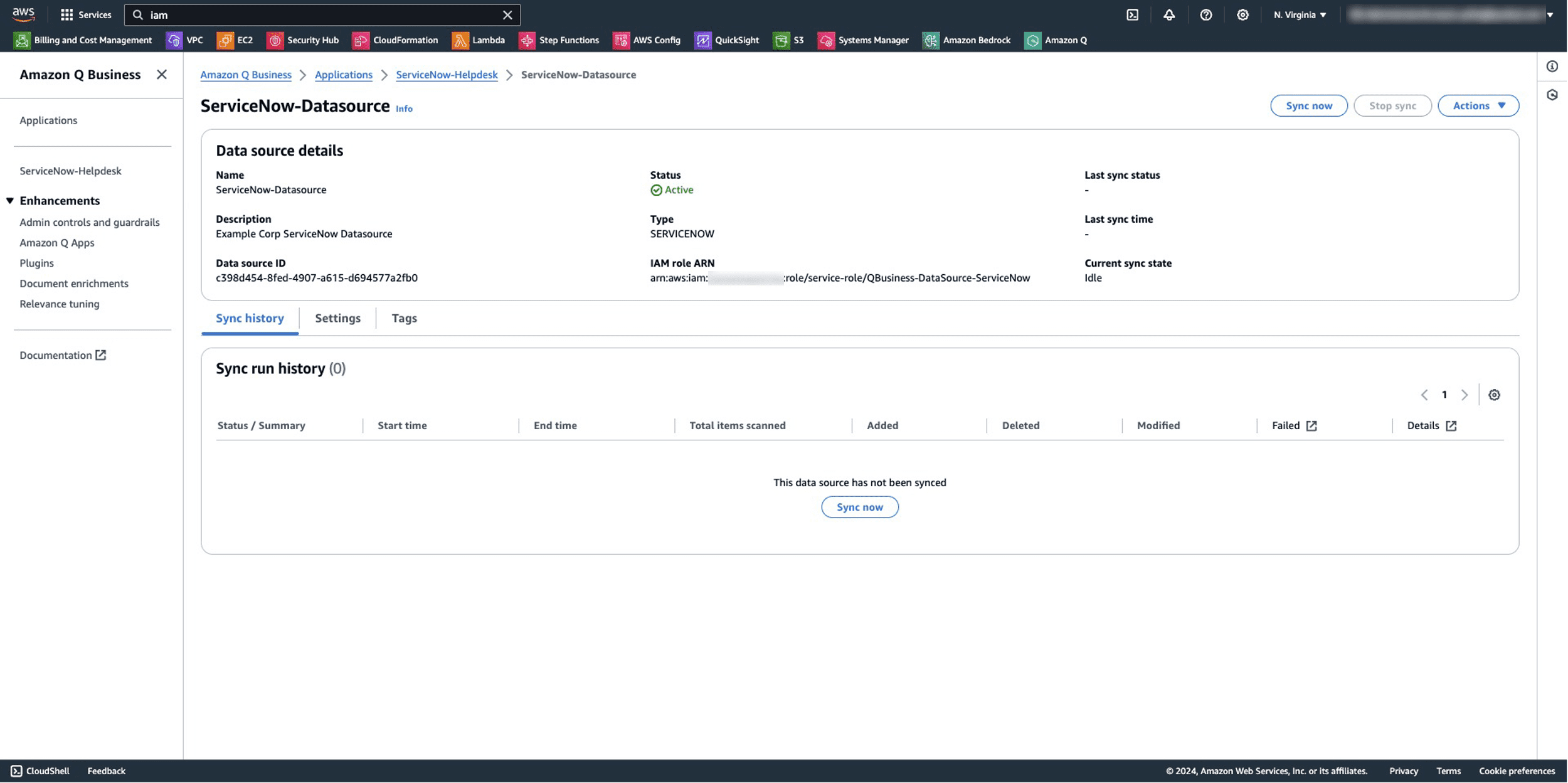Open the ServiceNow-Helpdesk breadcrumb link

point(447,75)
